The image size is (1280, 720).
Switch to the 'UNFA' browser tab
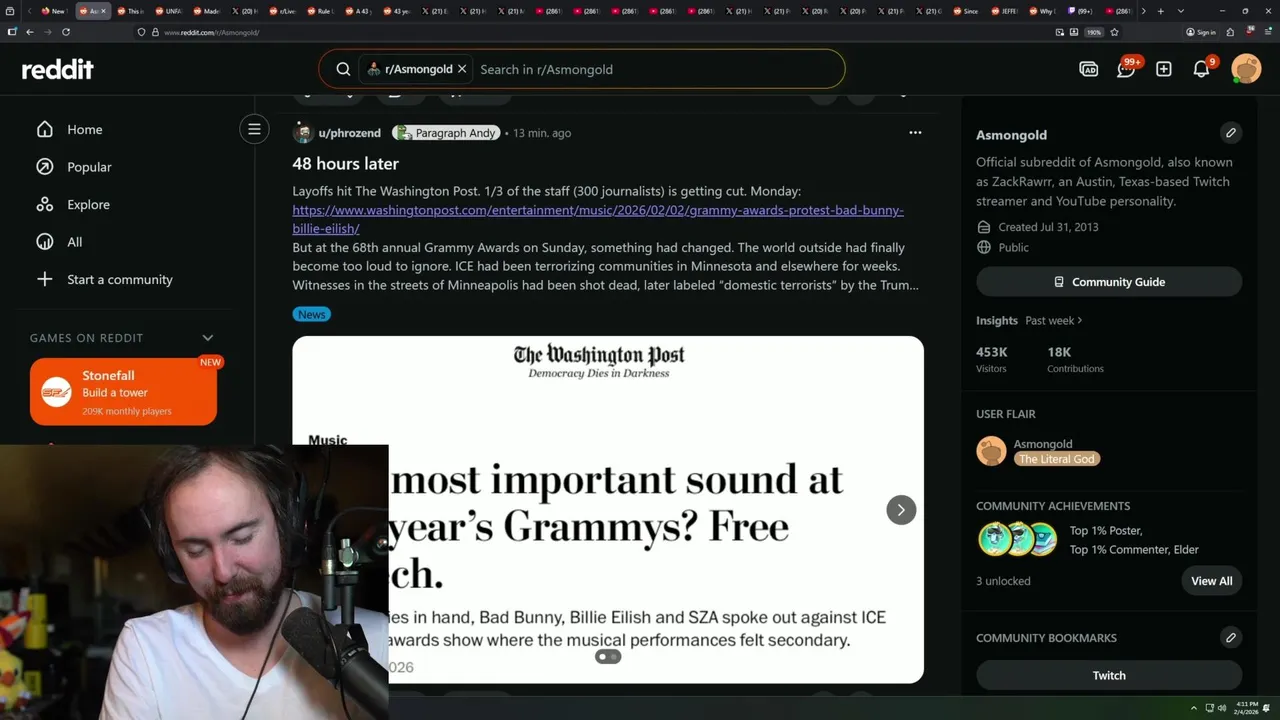168,11
